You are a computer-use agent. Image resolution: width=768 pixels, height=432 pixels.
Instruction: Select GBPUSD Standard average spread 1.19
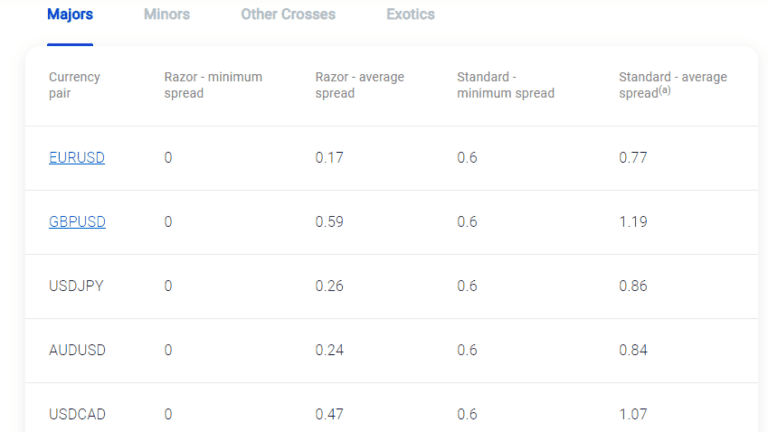pos(633,222)
